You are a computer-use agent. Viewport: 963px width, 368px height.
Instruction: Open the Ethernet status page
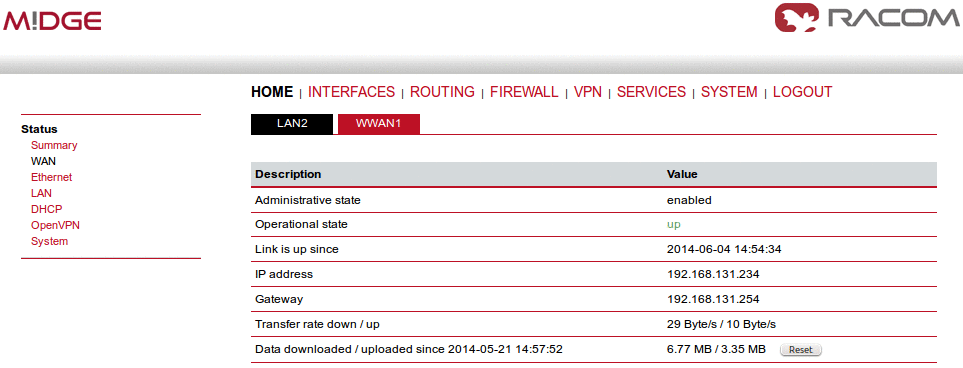(x=52, y=178)
